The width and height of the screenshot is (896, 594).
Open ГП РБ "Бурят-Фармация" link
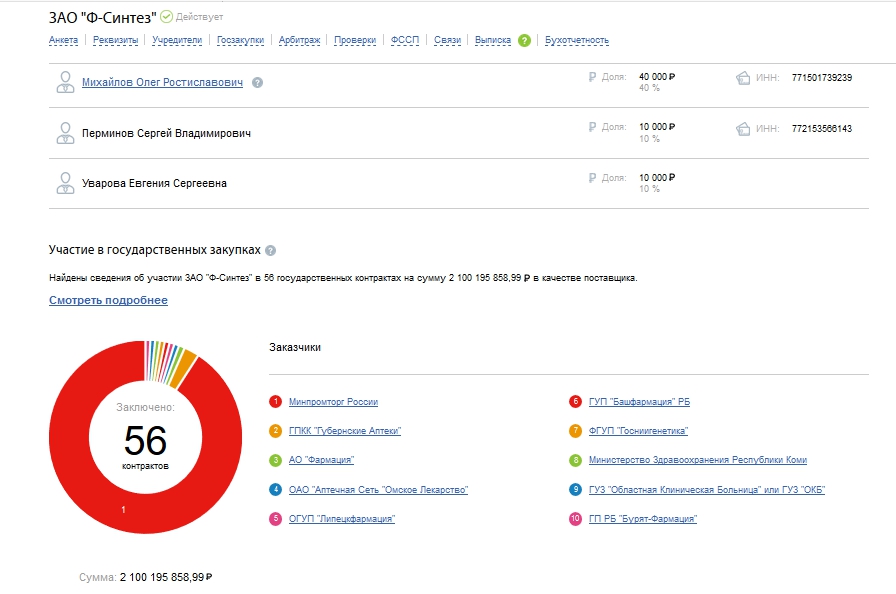coord(643,519)
